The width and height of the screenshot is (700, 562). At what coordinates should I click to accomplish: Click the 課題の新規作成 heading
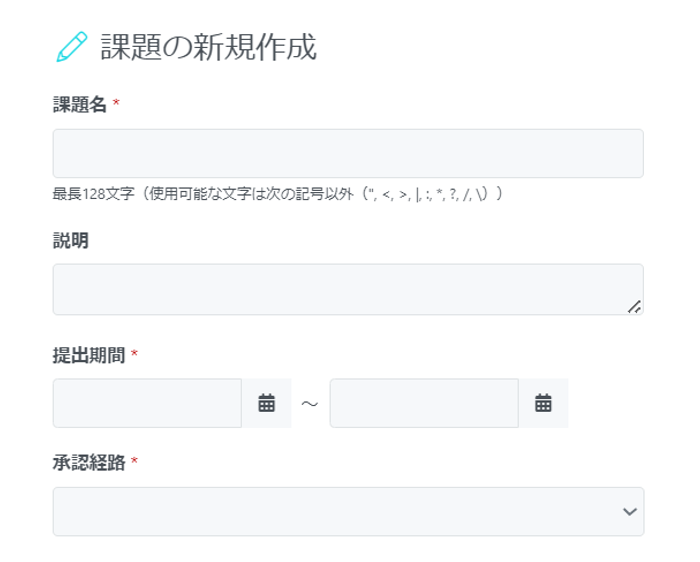click(208, 47)
